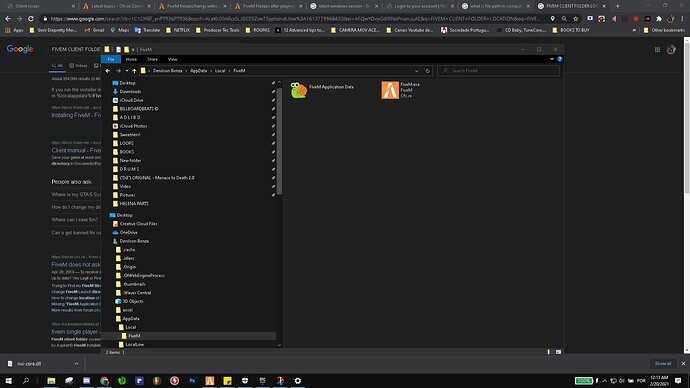The height and width of the screenshot is (388, 690).
Task: Open download options arrow for nui-core.dll
Action: point(76,364)
